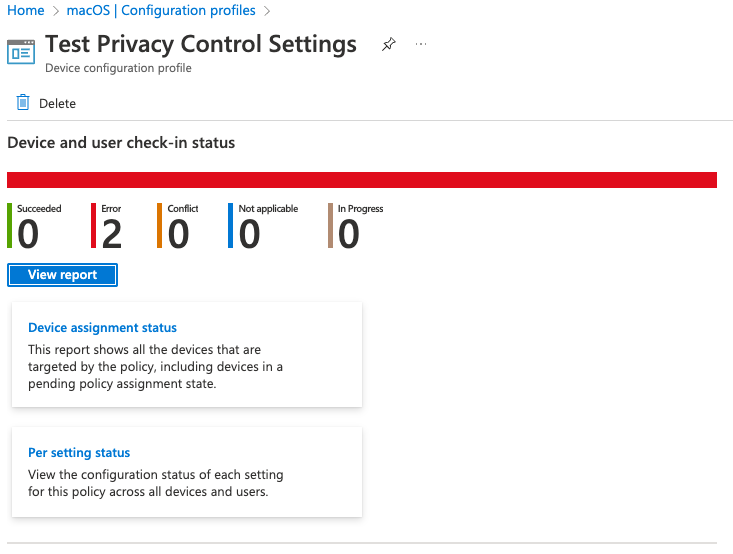The height and width of the screenshot is (554, 733).
Task: Click the pin icon beside the title
Action: click(x=389, y=45)
